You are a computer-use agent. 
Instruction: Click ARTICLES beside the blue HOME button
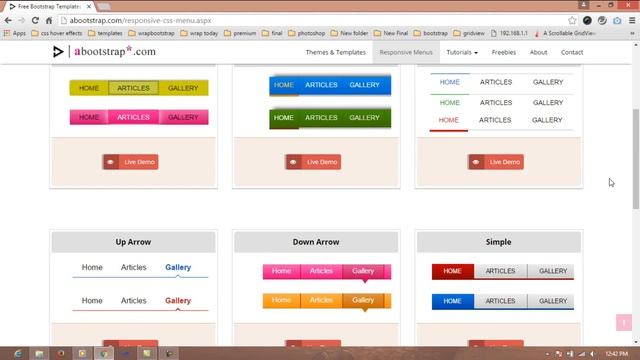pyautogui.click(x=500, y=301)
